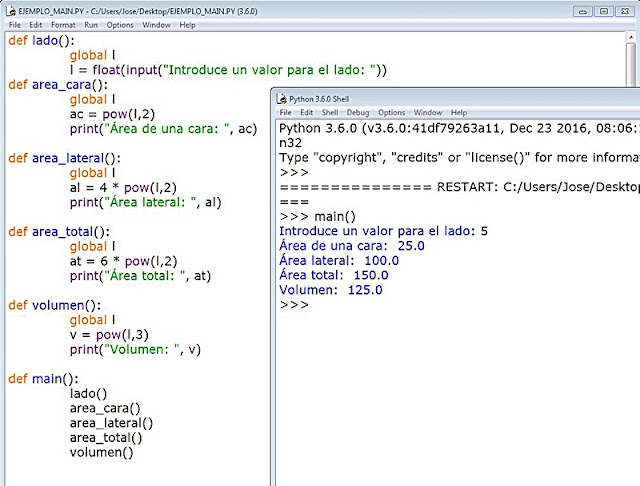Click the "Python 3.6.0 Shell" title bar text
The image size is (640, 486).
(319, 99)
